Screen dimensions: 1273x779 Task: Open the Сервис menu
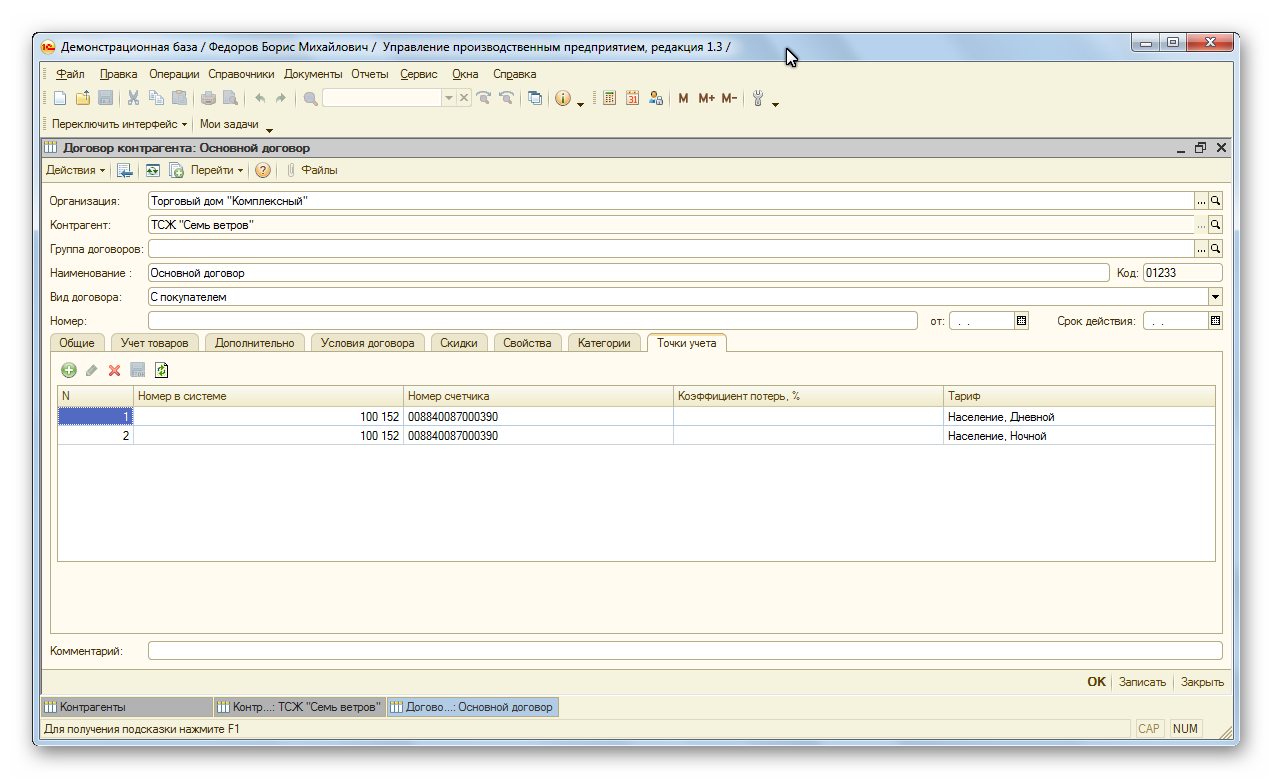click(x=419, y=74)
